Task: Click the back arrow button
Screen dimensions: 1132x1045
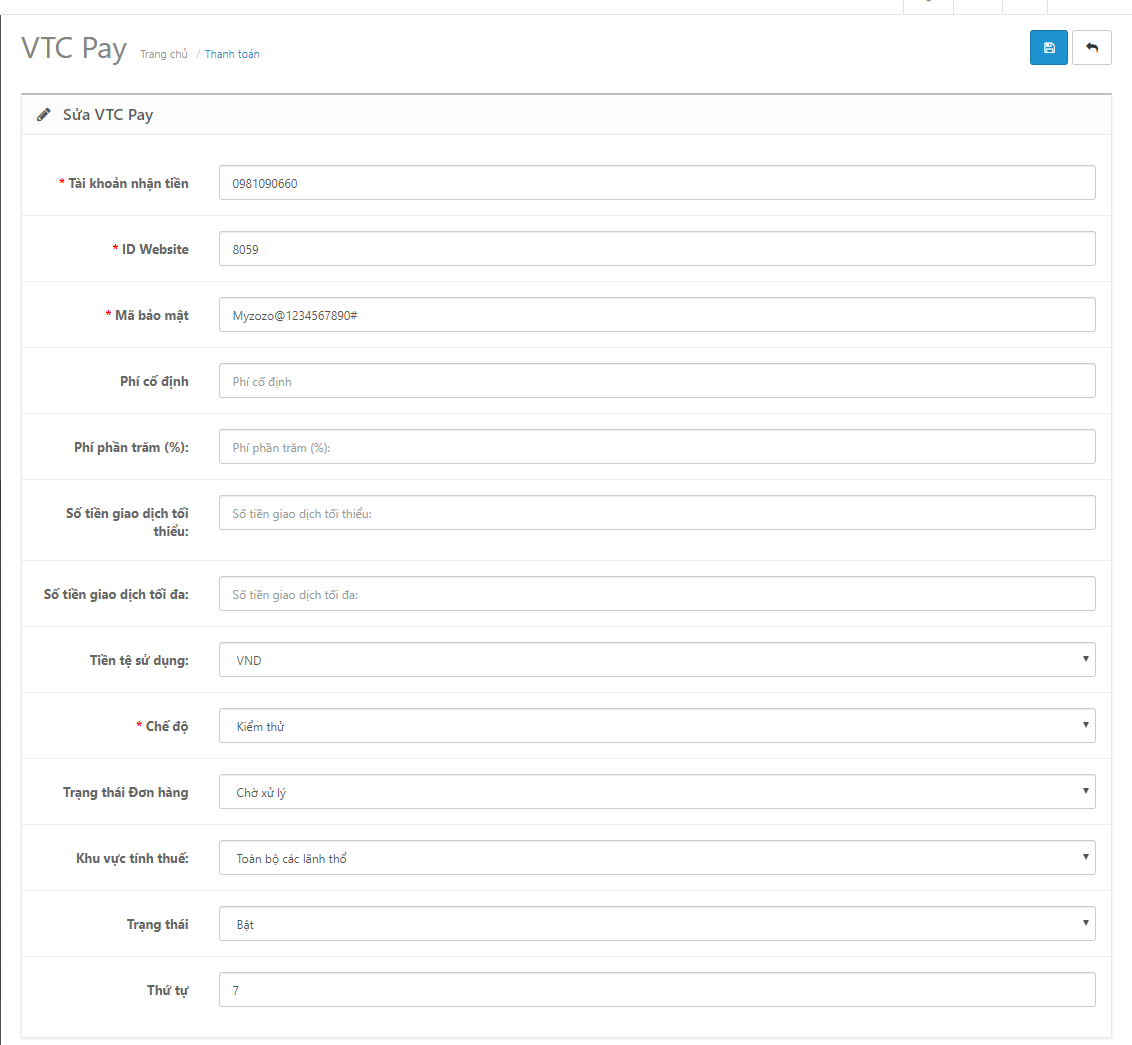Action: pos(1092,48)
